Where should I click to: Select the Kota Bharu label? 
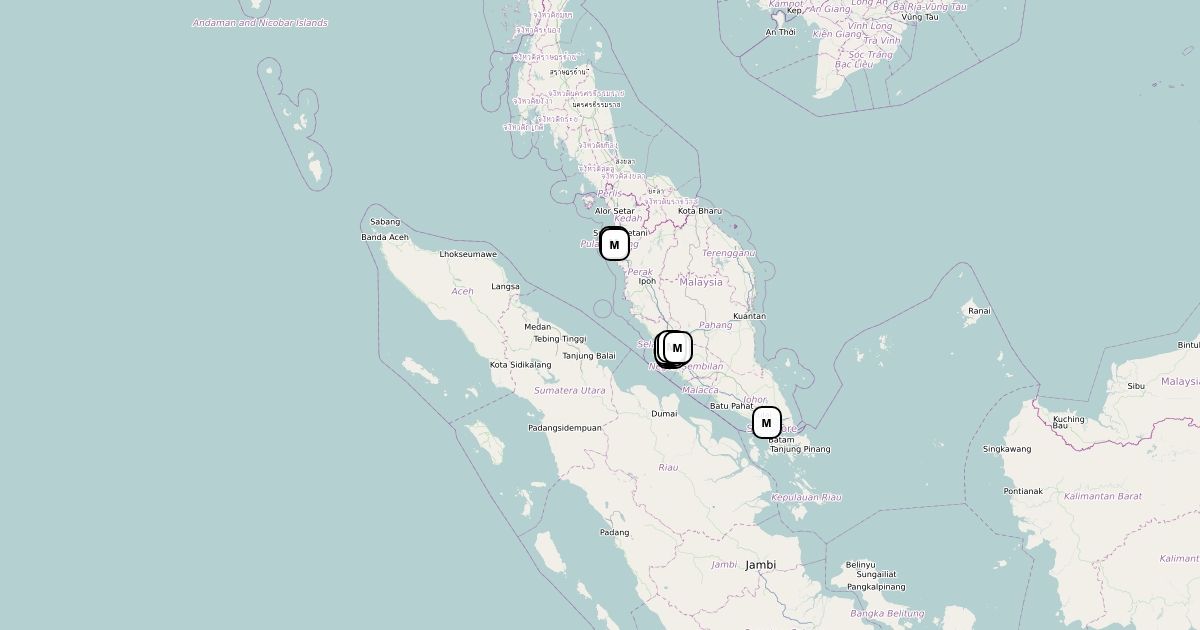700,211
